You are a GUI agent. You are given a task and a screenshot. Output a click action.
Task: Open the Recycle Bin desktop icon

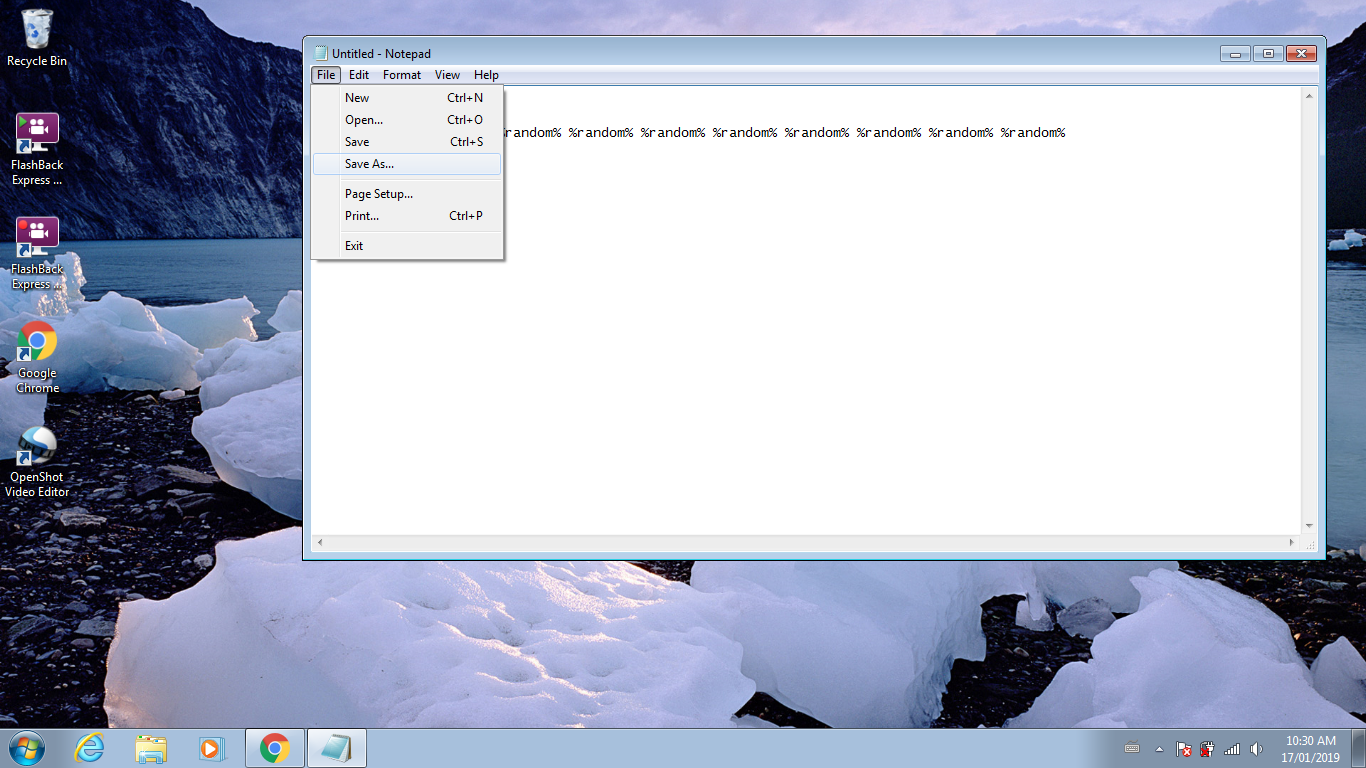point(37,38)
